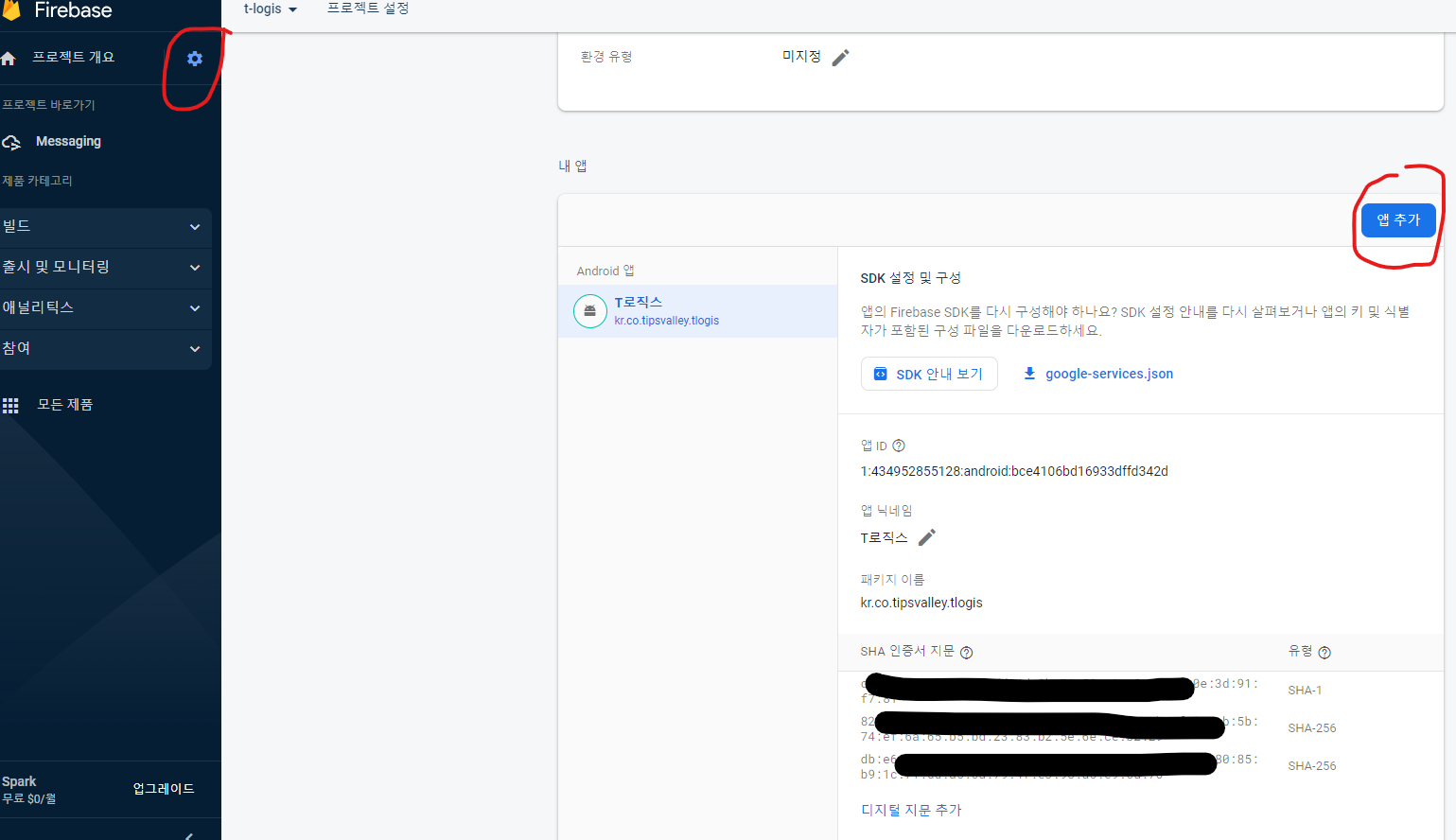Click the 내 앱 section heading
The image size is (1456, 840).
[x=572, y=166]
